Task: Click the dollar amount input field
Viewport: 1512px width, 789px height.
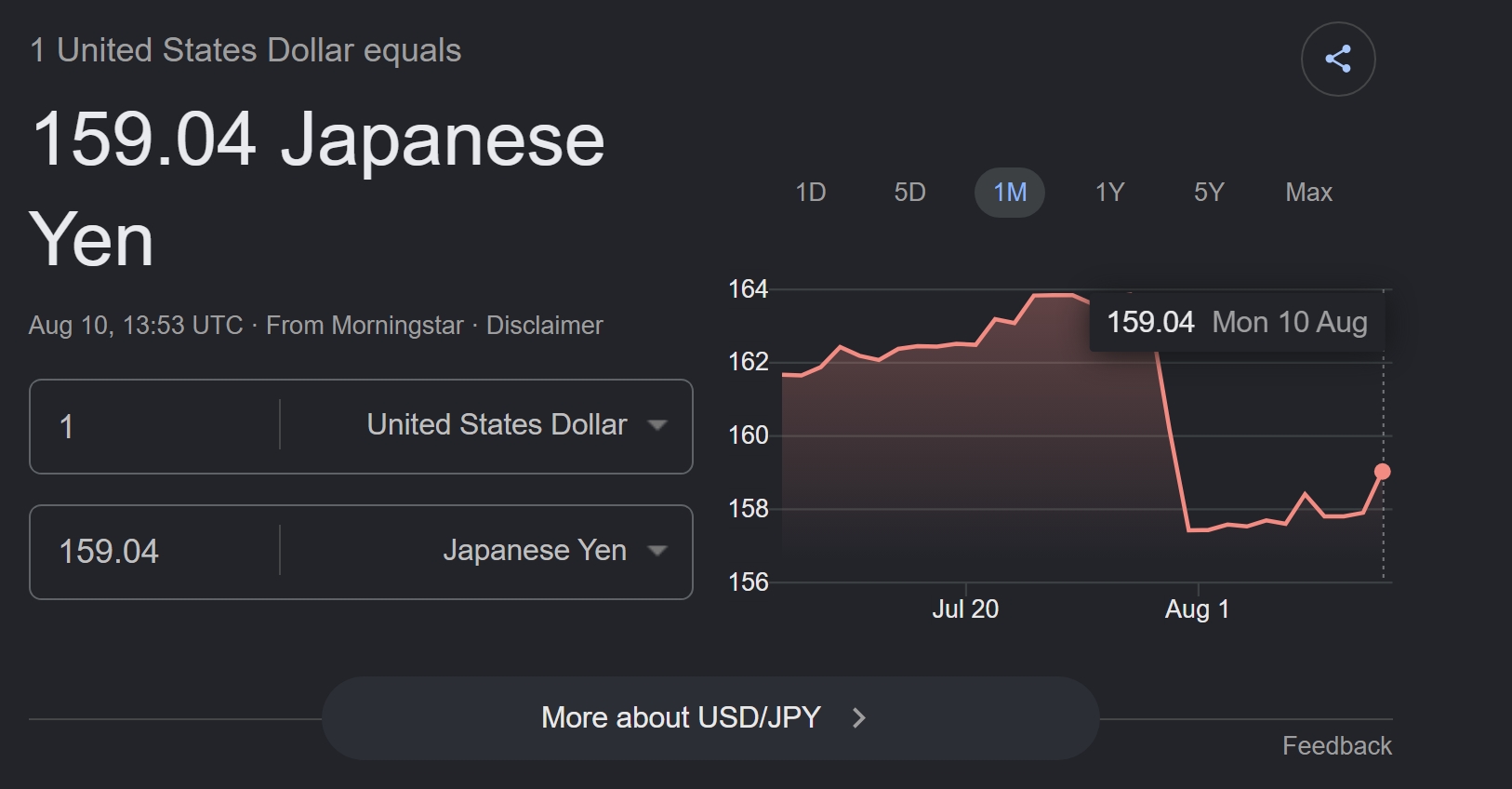Action: pos(155,426)
